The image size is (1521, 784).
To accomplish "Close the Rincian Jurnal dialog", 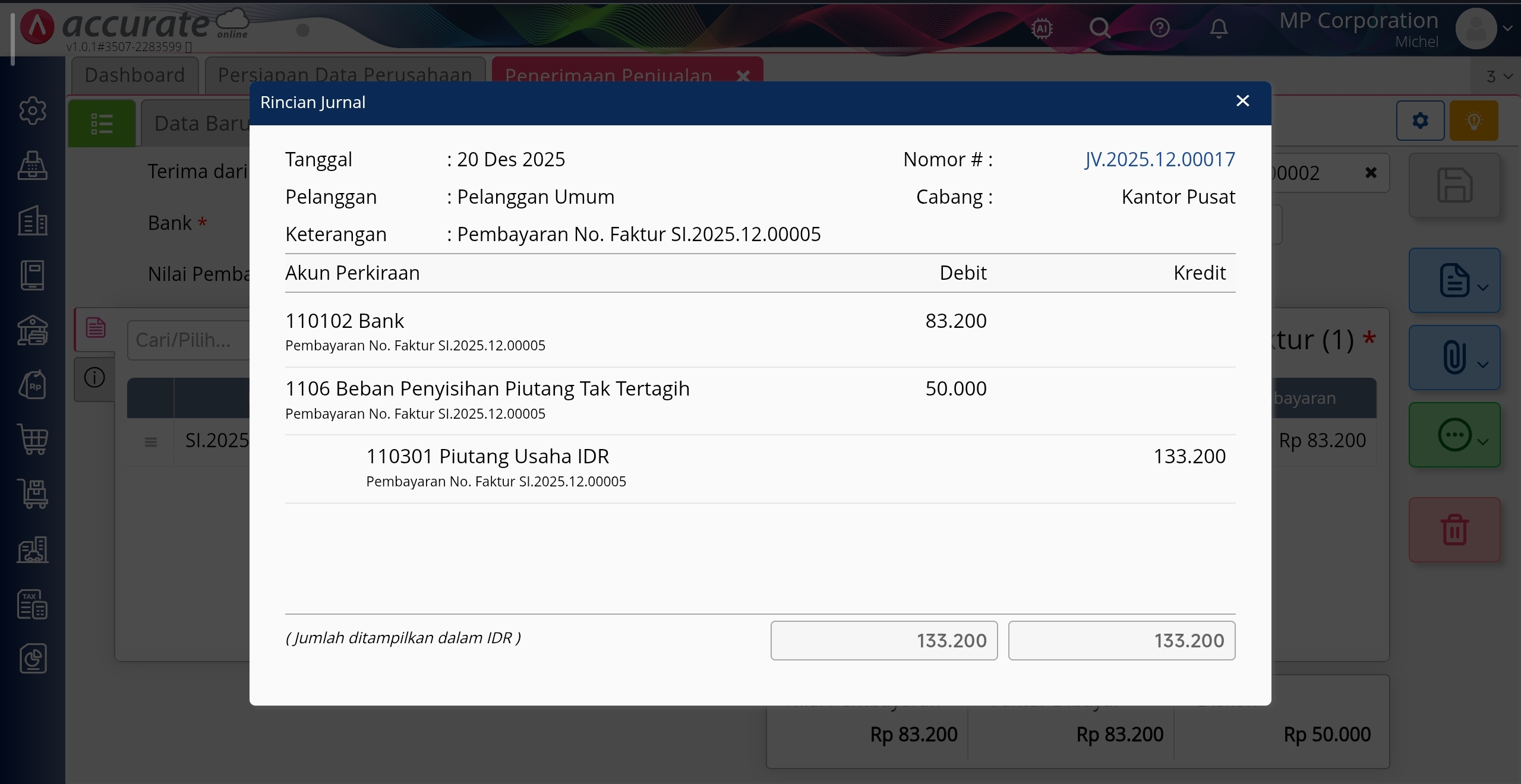I will [x=1242, y=101].
